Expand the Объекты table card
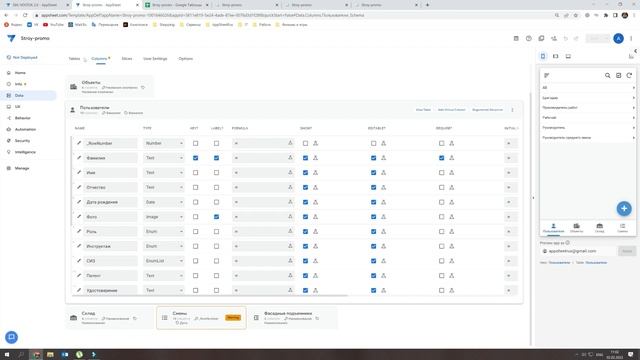The image size is (640, 360). point(109,87)
